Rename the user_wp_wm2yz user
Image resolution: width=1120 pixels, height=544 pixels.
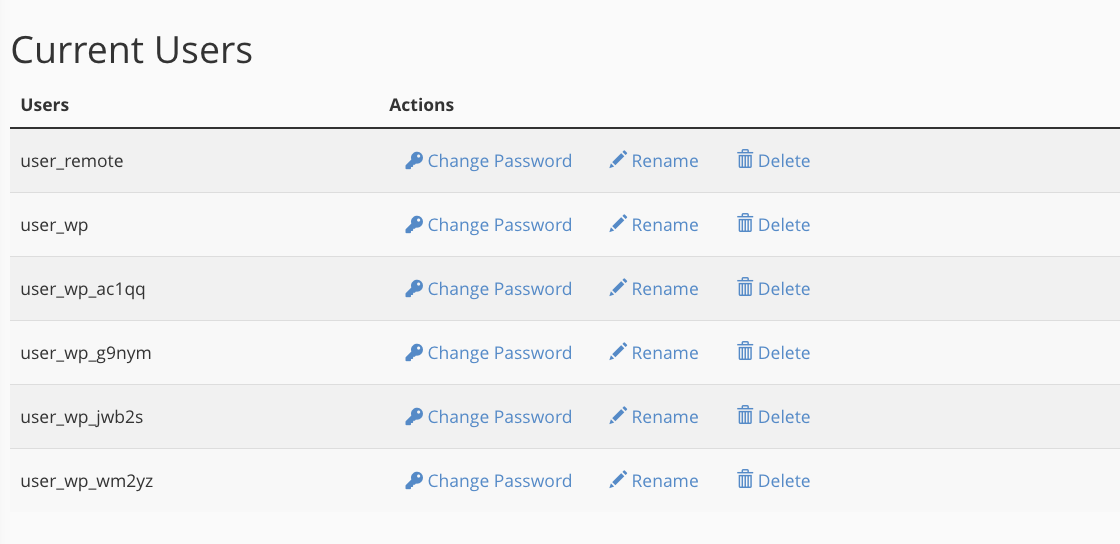pos(664,481)
